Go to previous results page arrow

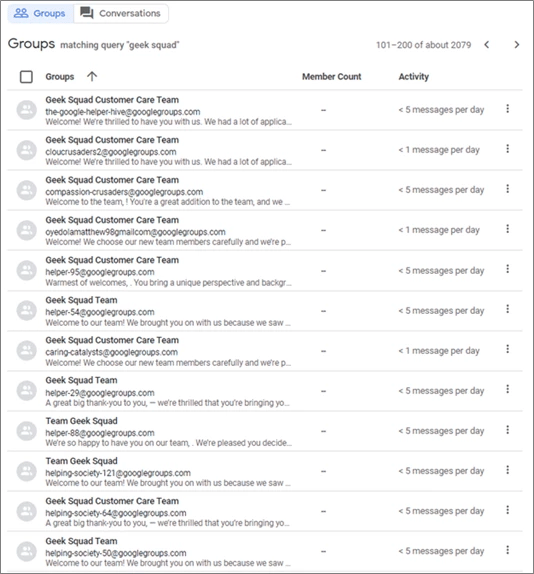(x=486, y=45)
